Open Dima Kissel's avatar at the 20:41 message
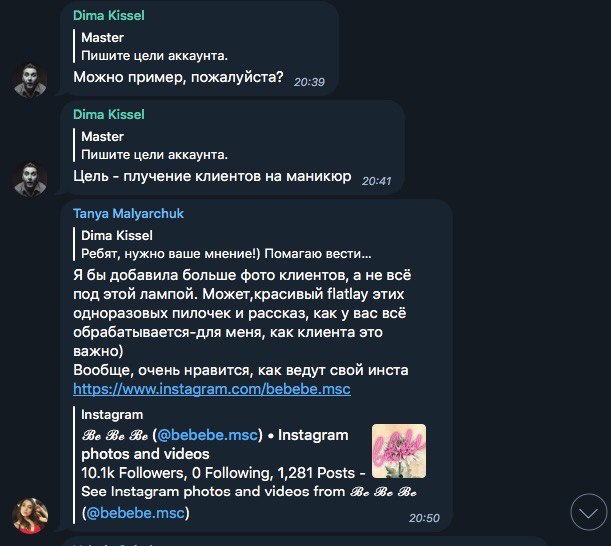This screenshot has height=546, width=611. pyautogui.click(x=30, y=179)
